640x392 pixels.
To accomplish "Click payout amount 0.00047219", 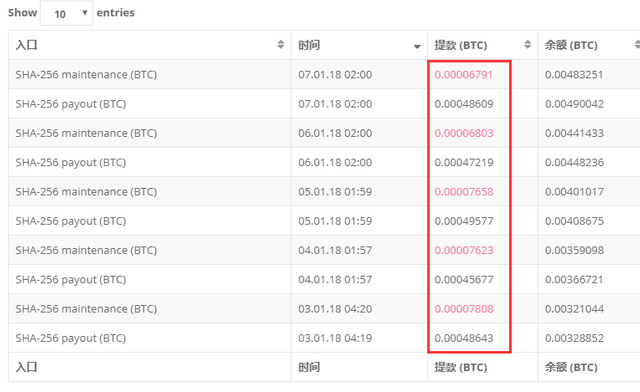I will (464, 163).
